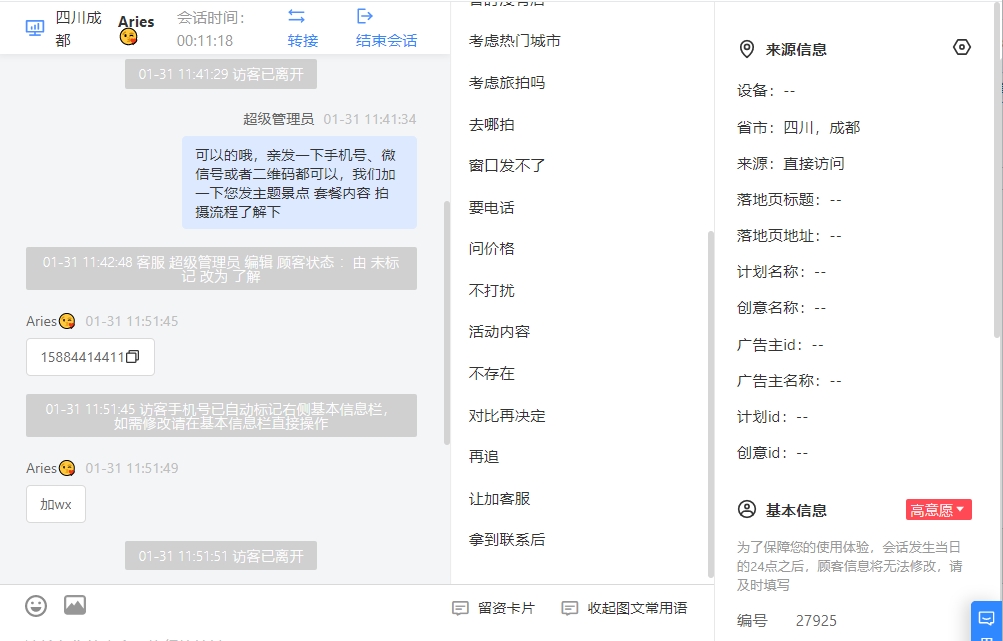Click the 来源：直接访问 row
The height and width of the screenshot is (641, 1003).
click(791, 164)
